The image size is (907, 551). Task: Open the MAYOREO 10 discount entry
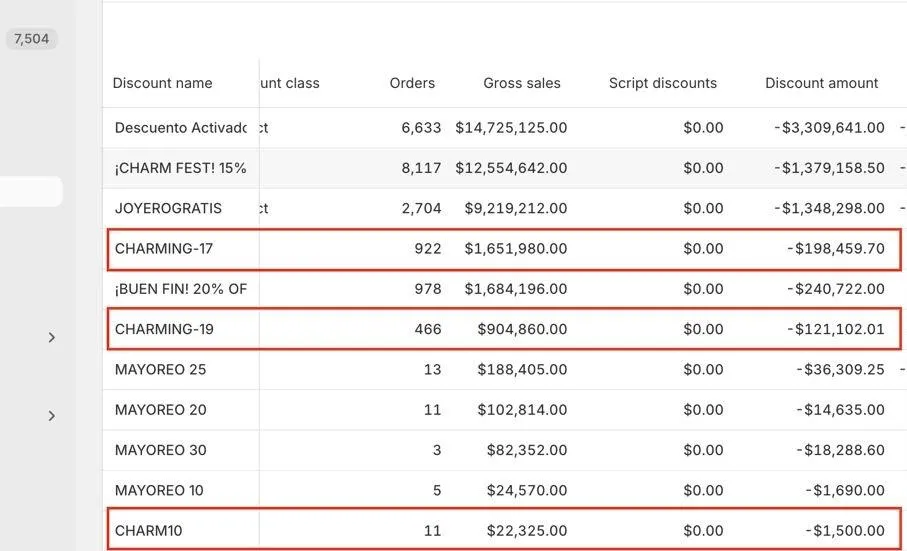[159, 490]
